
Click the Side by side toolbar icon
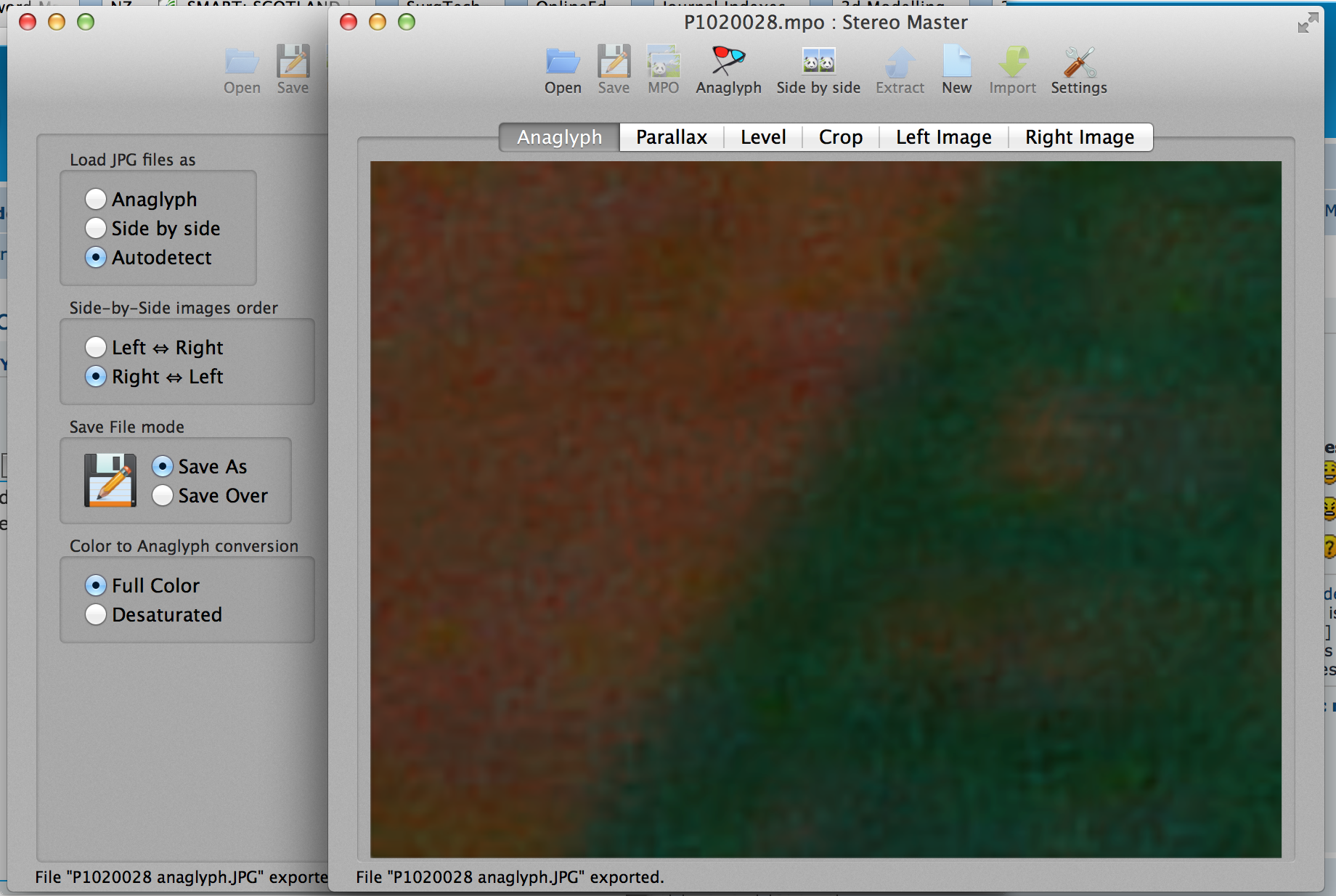(818, 63)
